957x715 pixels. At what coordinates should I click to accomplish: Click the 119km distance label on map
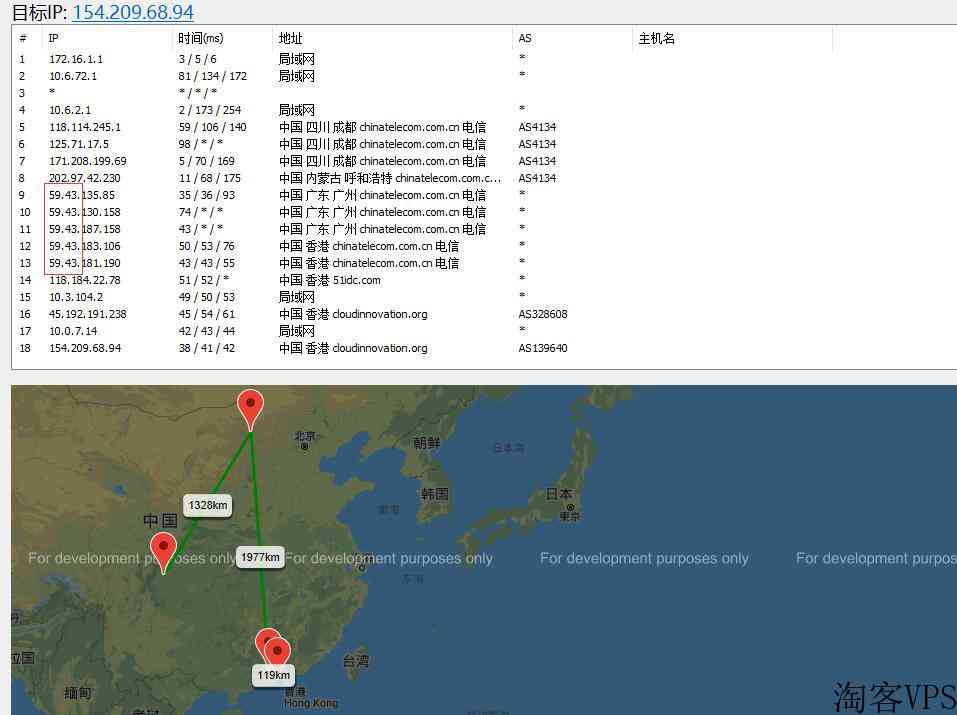coord(273,675)
